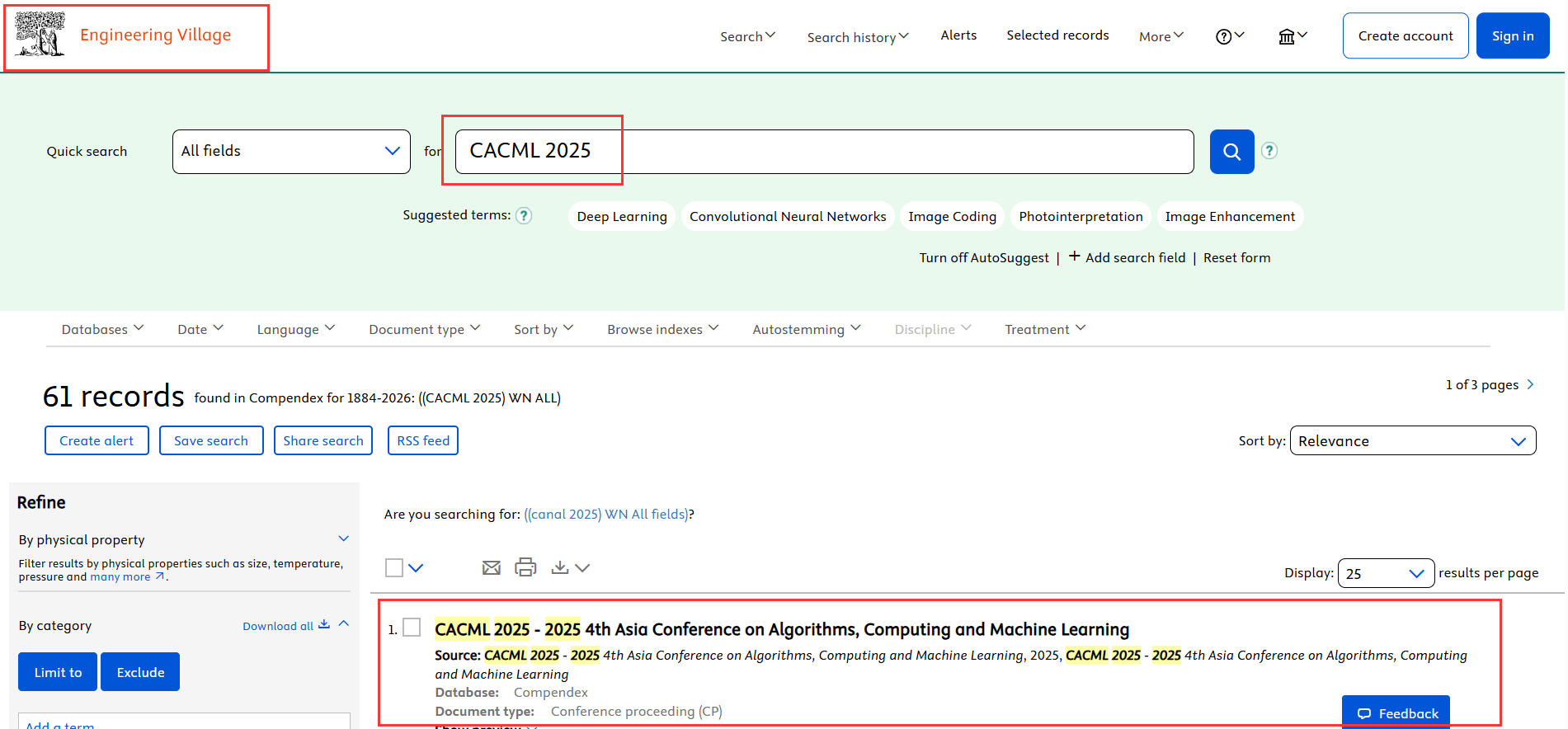Screen dimensions: 1568x729
Task: Change results per page display dropdown
Action: pos(1385,573)
